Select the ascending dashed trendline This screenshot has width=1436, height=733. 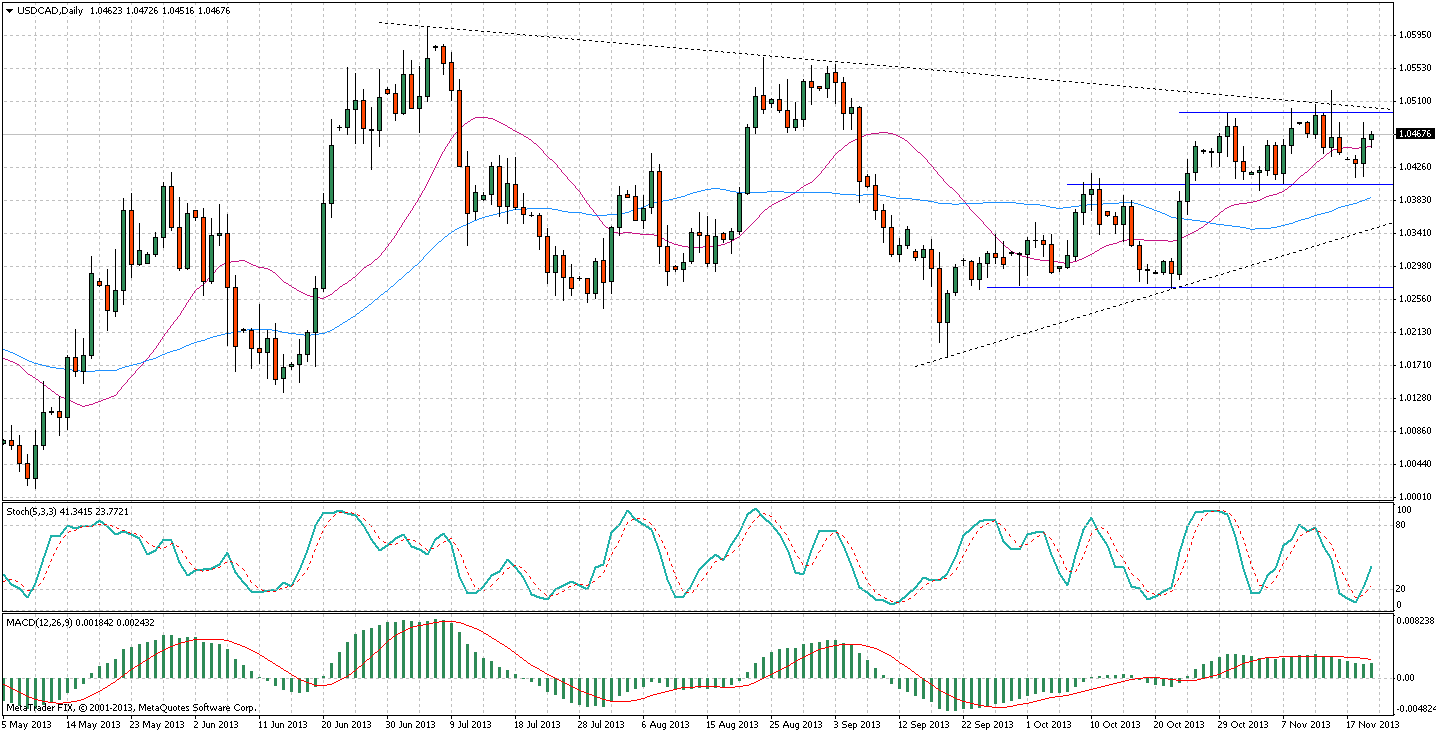click(x=1100, y=313)
